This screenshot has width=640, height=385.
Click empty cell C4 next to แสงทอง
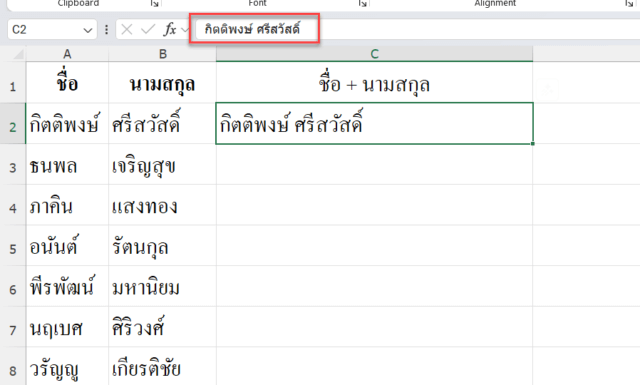click(x=374, y=205)
